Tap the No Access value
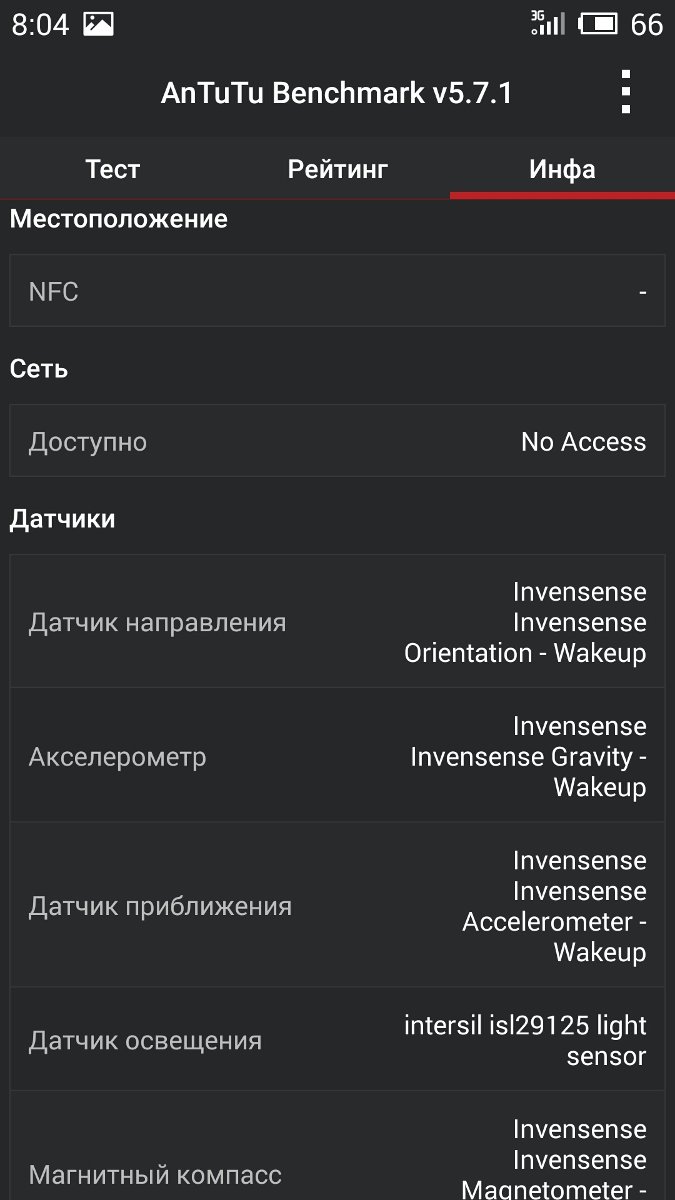This screenshot has height=1200, width=675. pyautogui.click(x=584, y=442)
